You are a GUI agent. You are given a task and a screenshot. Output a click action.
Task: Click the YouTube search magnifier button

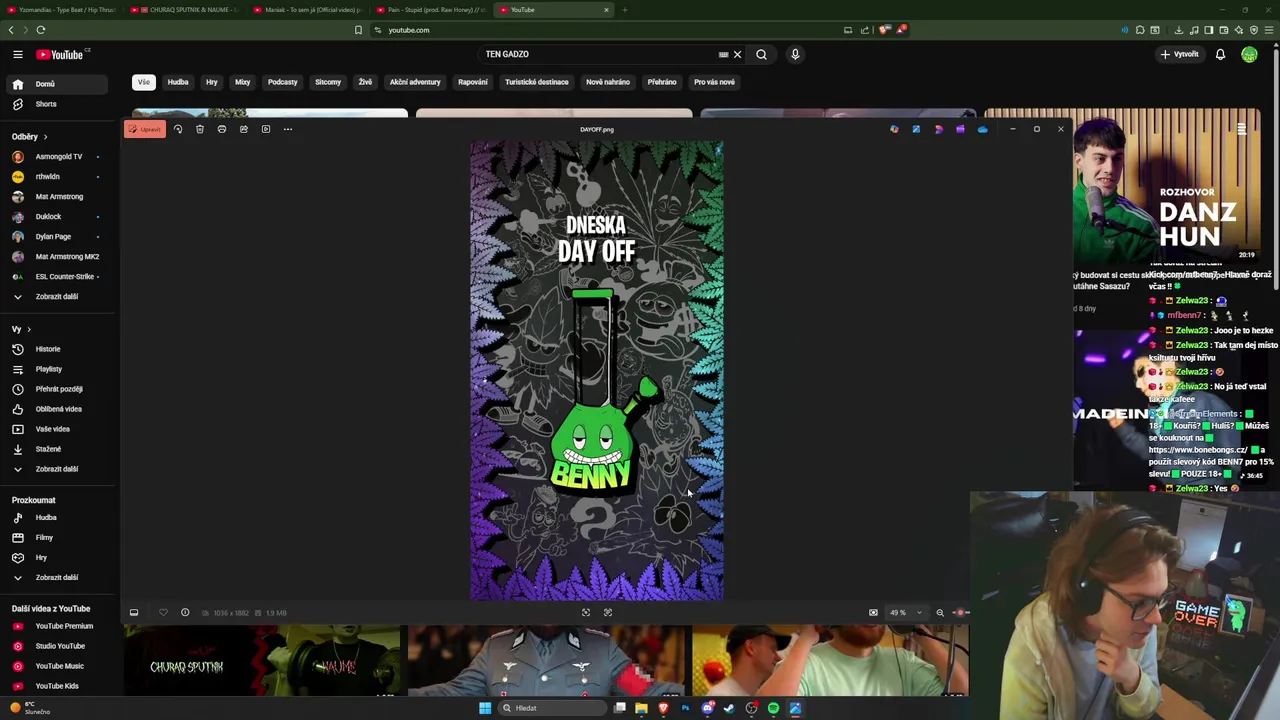pos(761,54)
